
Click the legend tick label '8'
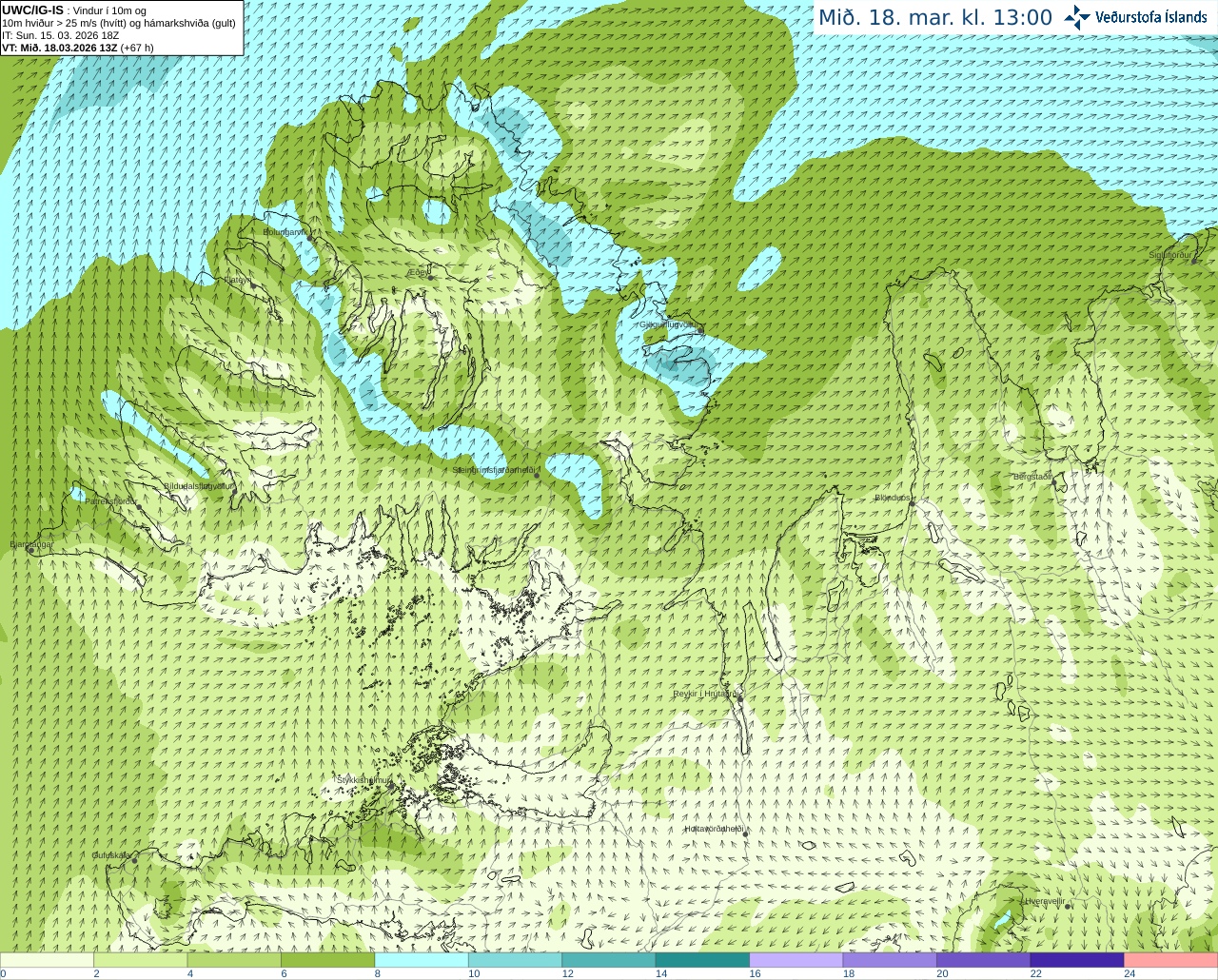point(378,973)
